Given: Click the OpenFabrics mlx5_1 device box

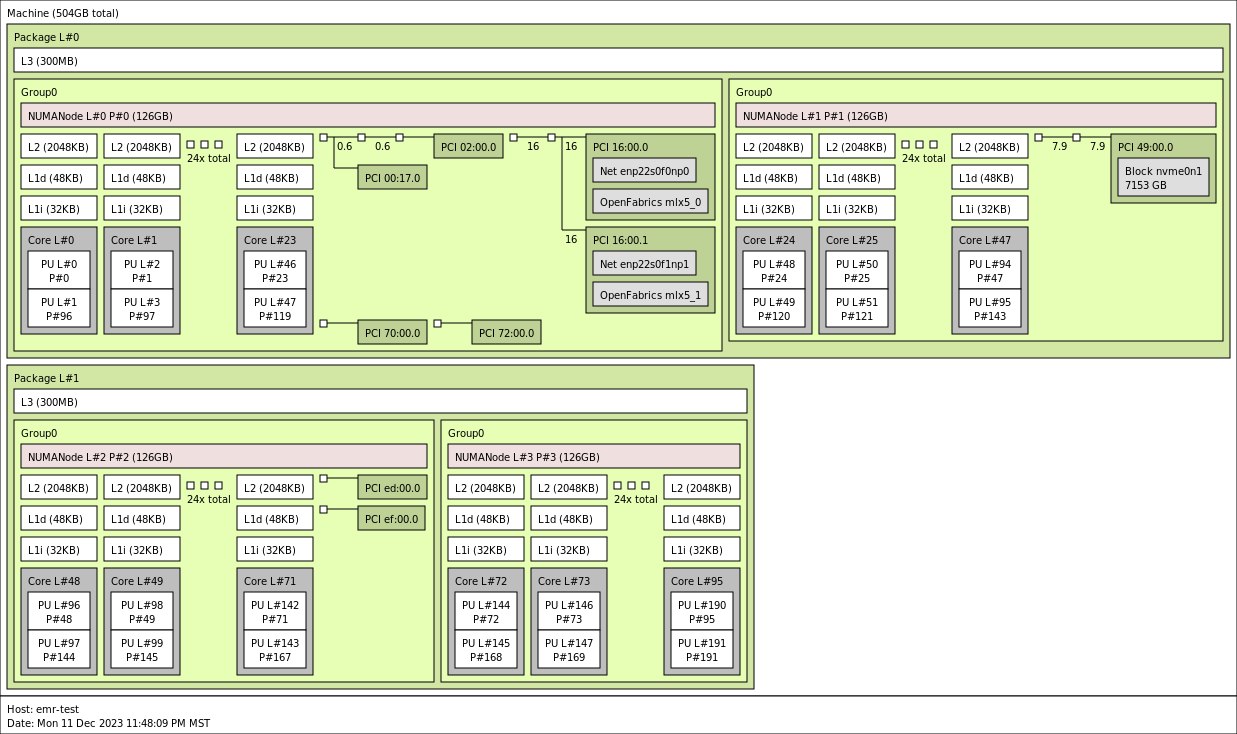Looking at the screenshot, I should pos(650,295).
